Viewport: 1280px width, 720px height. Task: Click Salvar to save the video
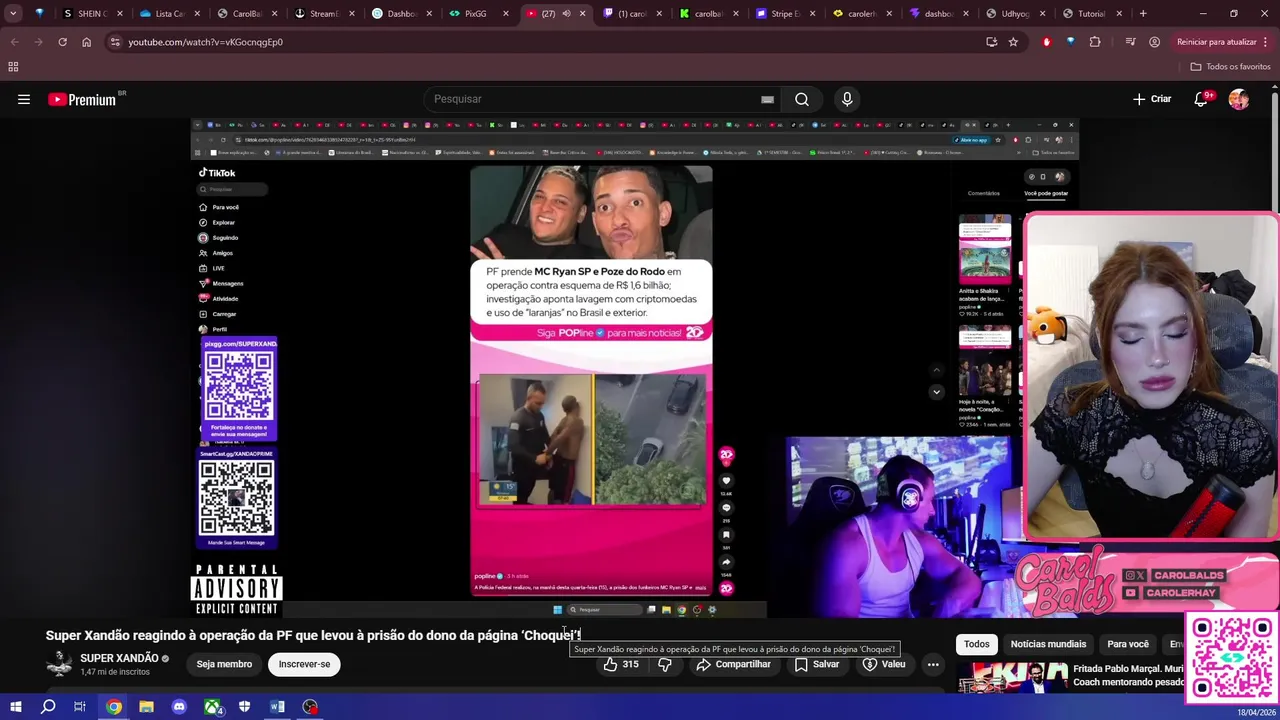click(817, 664)
